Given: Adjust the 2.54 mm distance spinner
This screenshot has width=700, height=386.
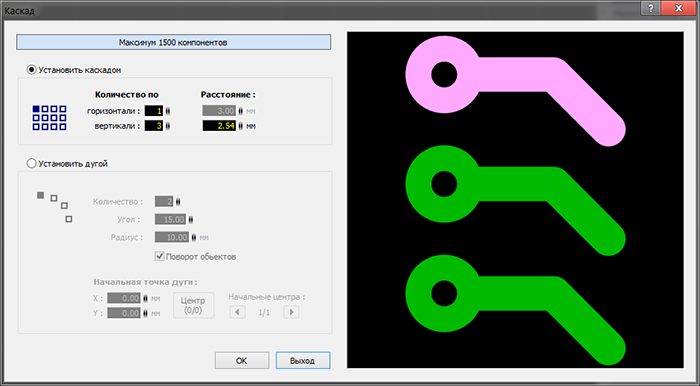Looking at the screenshot, I should [x=241, y=126].
